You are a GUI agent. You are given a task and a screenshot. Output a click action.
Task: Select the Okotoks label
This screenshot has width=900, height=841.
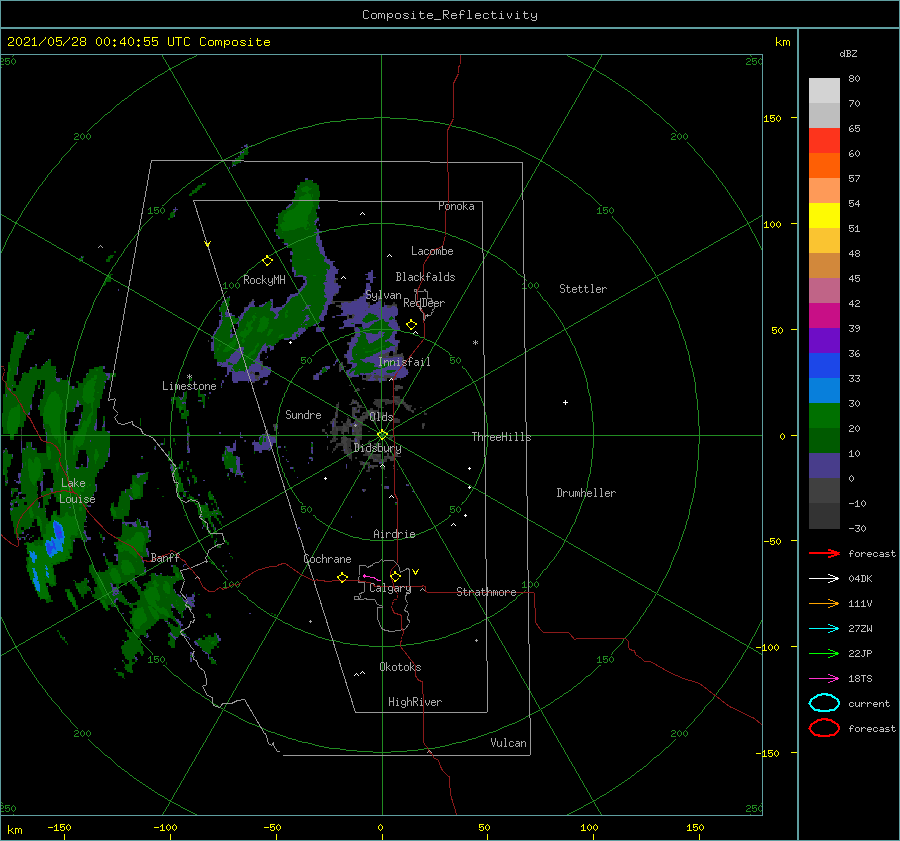pyautogui.click(x=400, y=667)
